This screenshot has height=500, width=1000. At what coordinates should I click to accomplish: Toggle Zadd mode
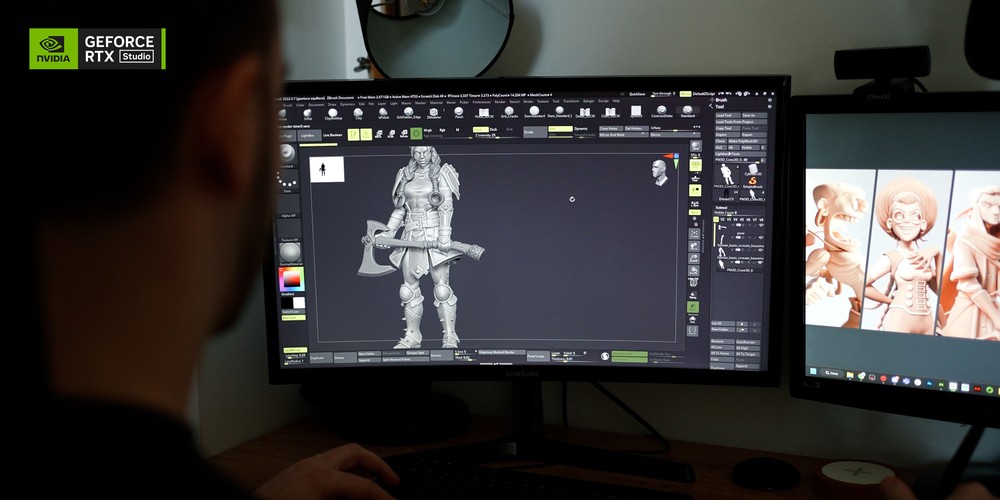[481, 129]
